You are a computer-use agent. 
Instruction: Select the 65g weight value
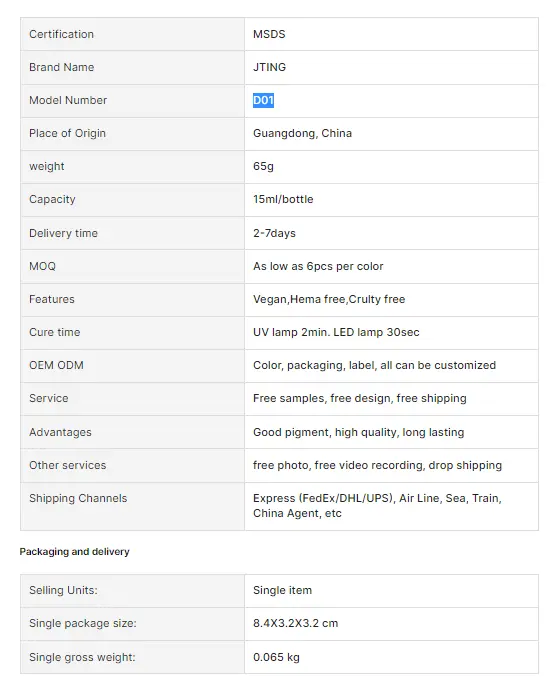coord(263,166)
